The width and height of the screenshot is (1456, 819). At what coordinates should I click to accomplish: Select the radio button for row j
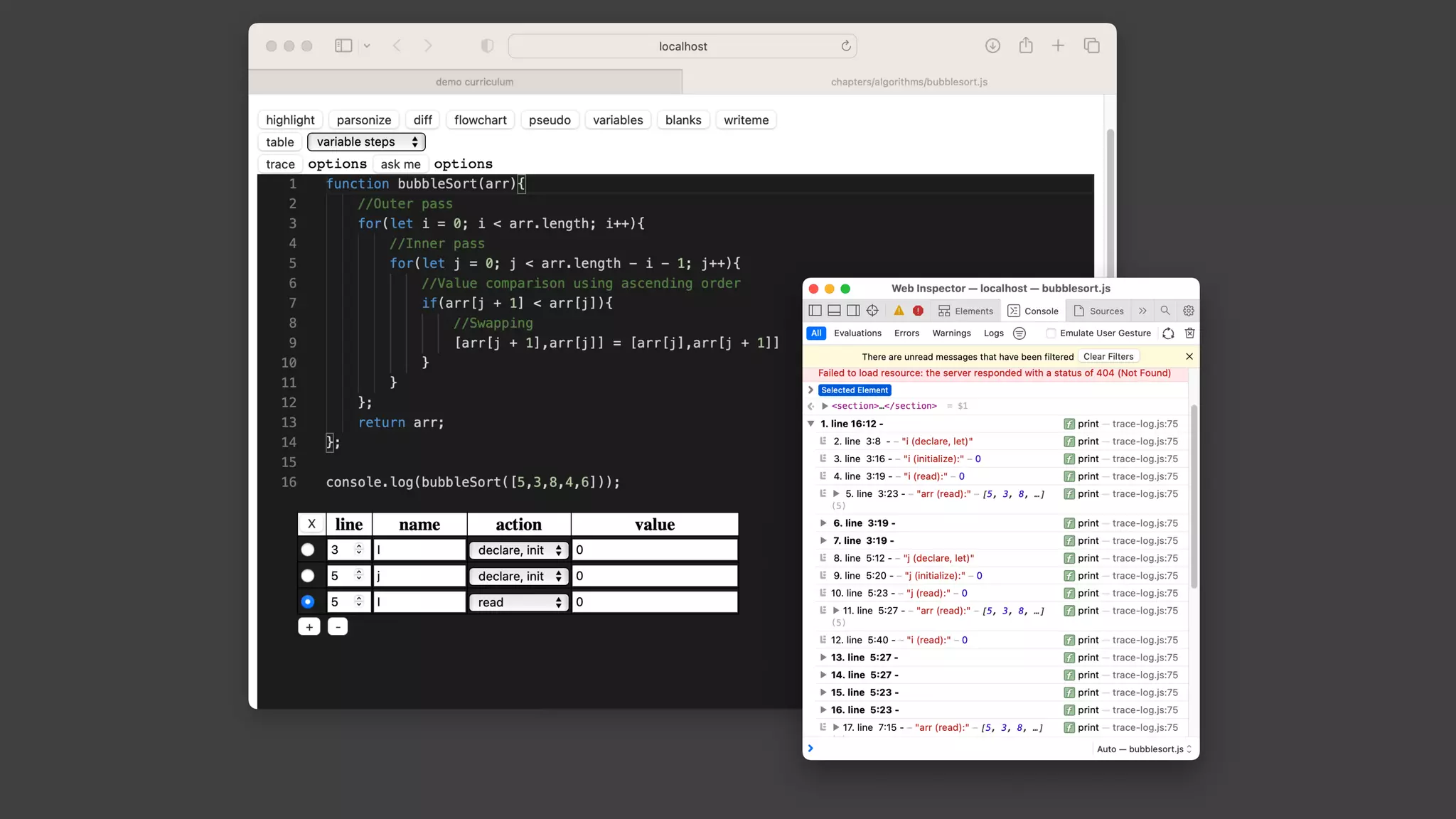tap(308, 576)
